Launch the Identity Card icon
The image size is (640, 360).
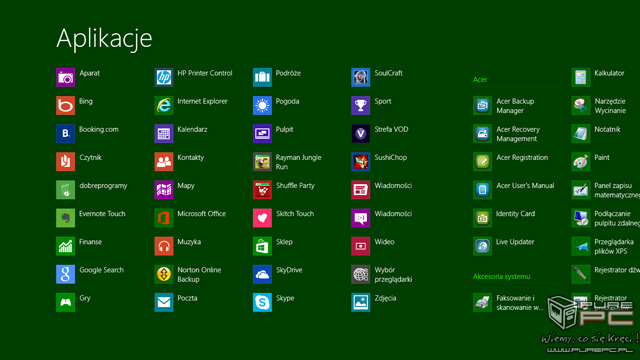[x=482, y=218]
